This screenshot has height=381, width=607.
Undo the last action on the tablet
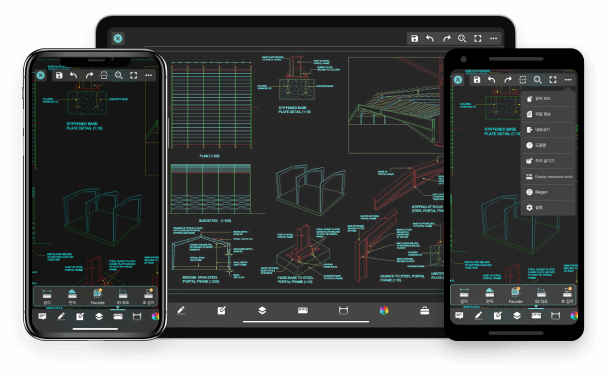(x=430, y=38)
